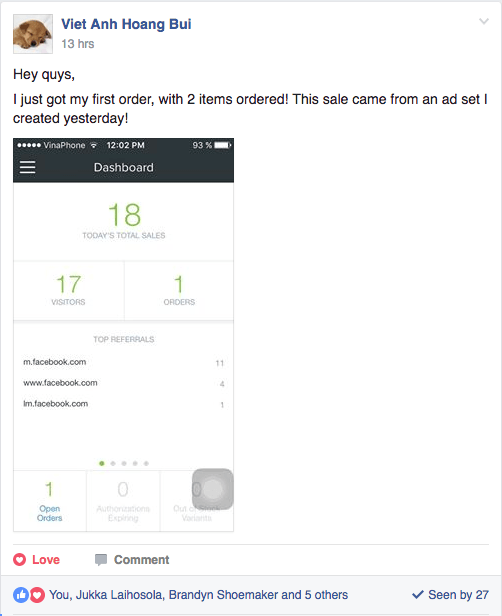Viewport: 502px width, 616px height.
Task: Click the comment speech bubble icon
Action: click(101, 560)
